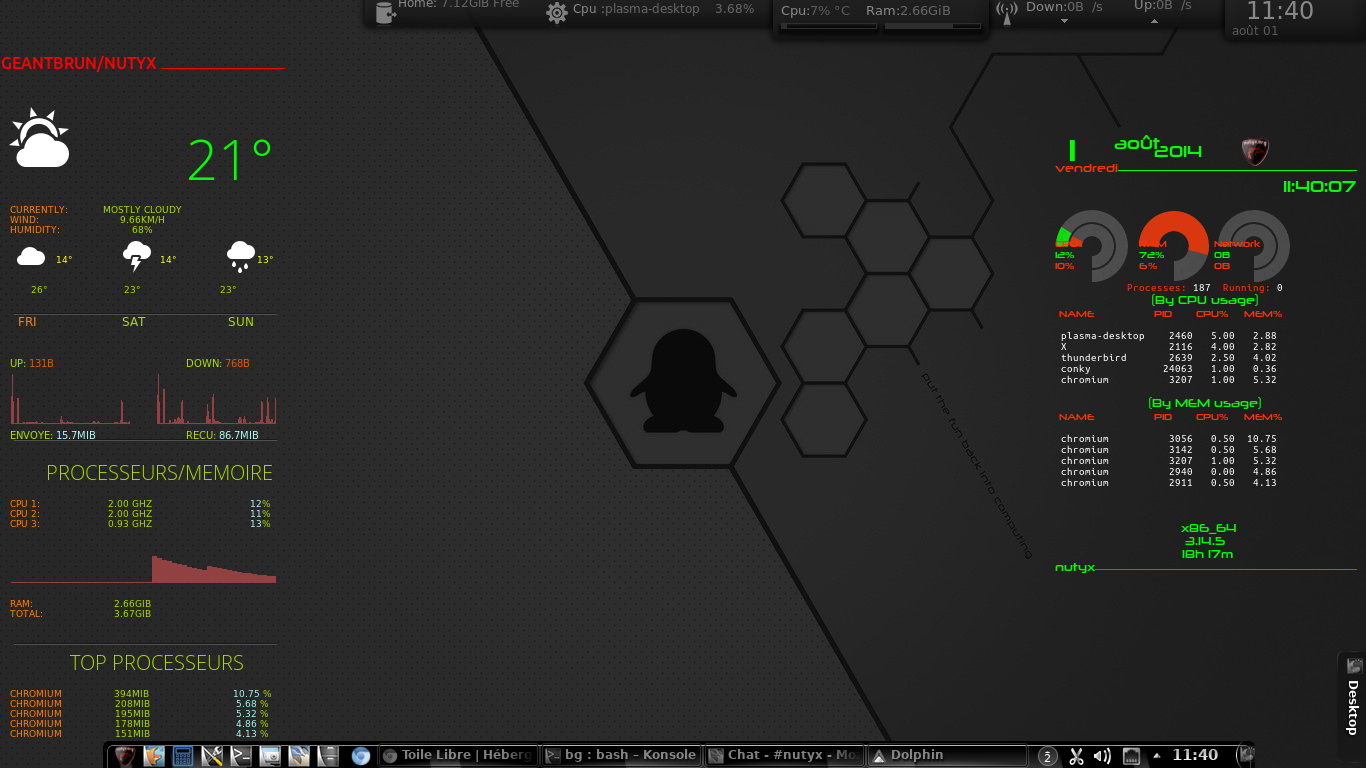
Task: Click the dragon shield logo beside août 2014
Action: [1254, 151]
